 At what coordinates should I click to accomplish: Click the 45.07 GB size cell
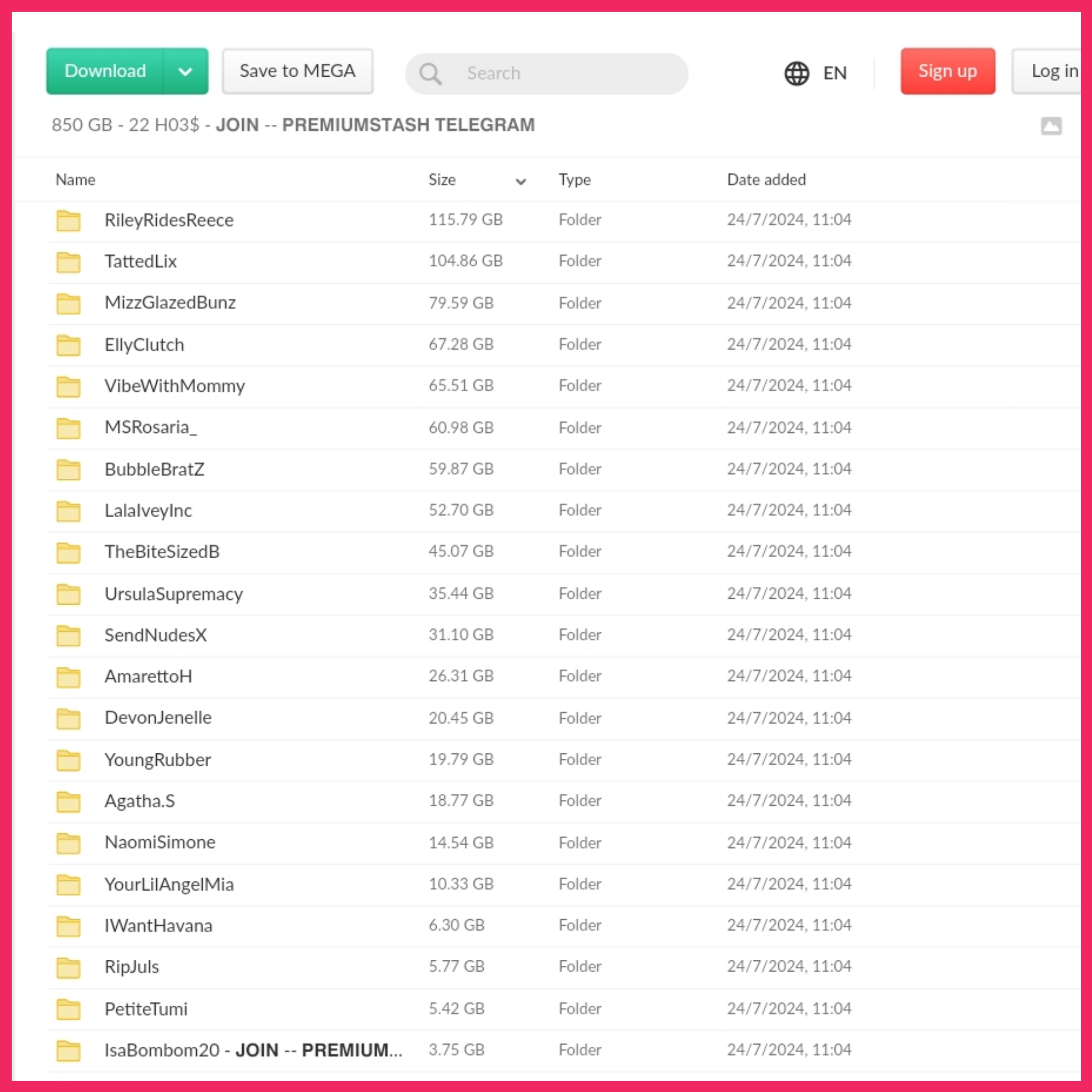[x=461, y=551]
